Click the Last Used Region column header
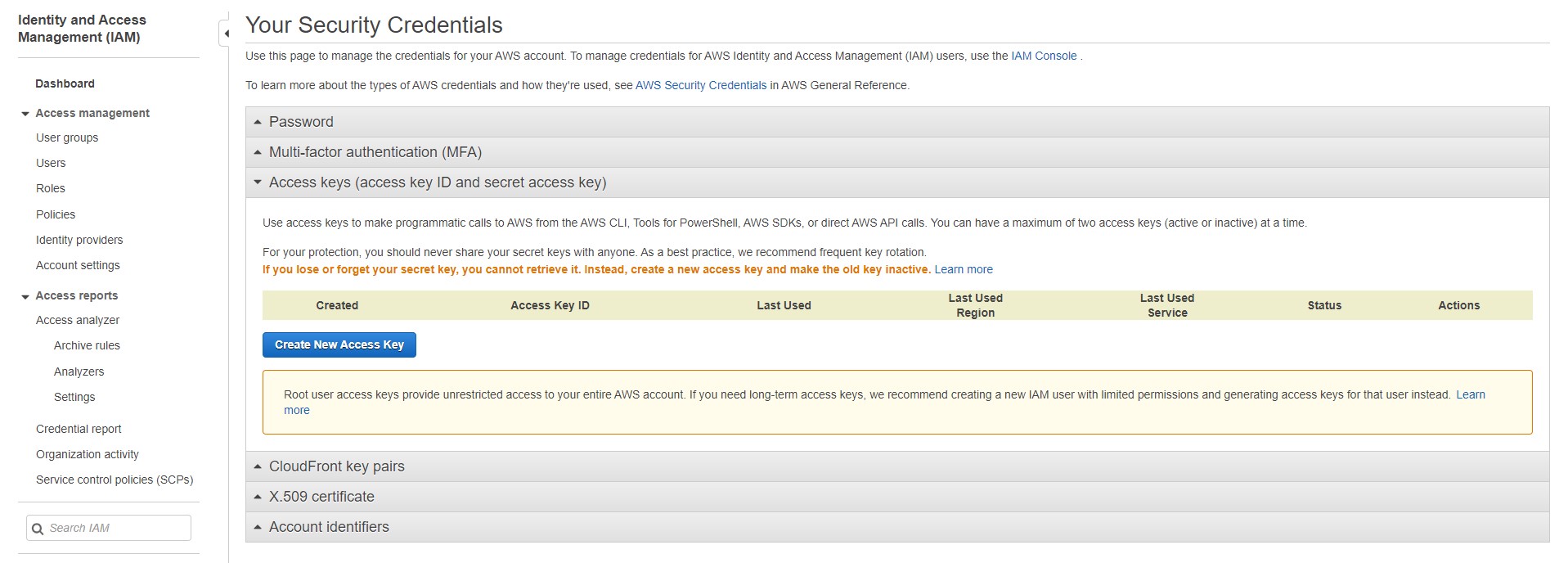The height and width of the screenshot is (563, 1568). click(975, 305)
